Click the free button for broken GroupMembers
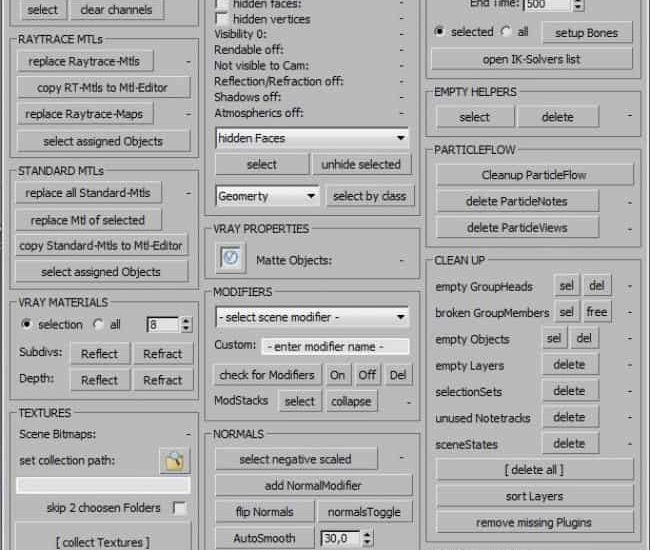 [597, 313]
